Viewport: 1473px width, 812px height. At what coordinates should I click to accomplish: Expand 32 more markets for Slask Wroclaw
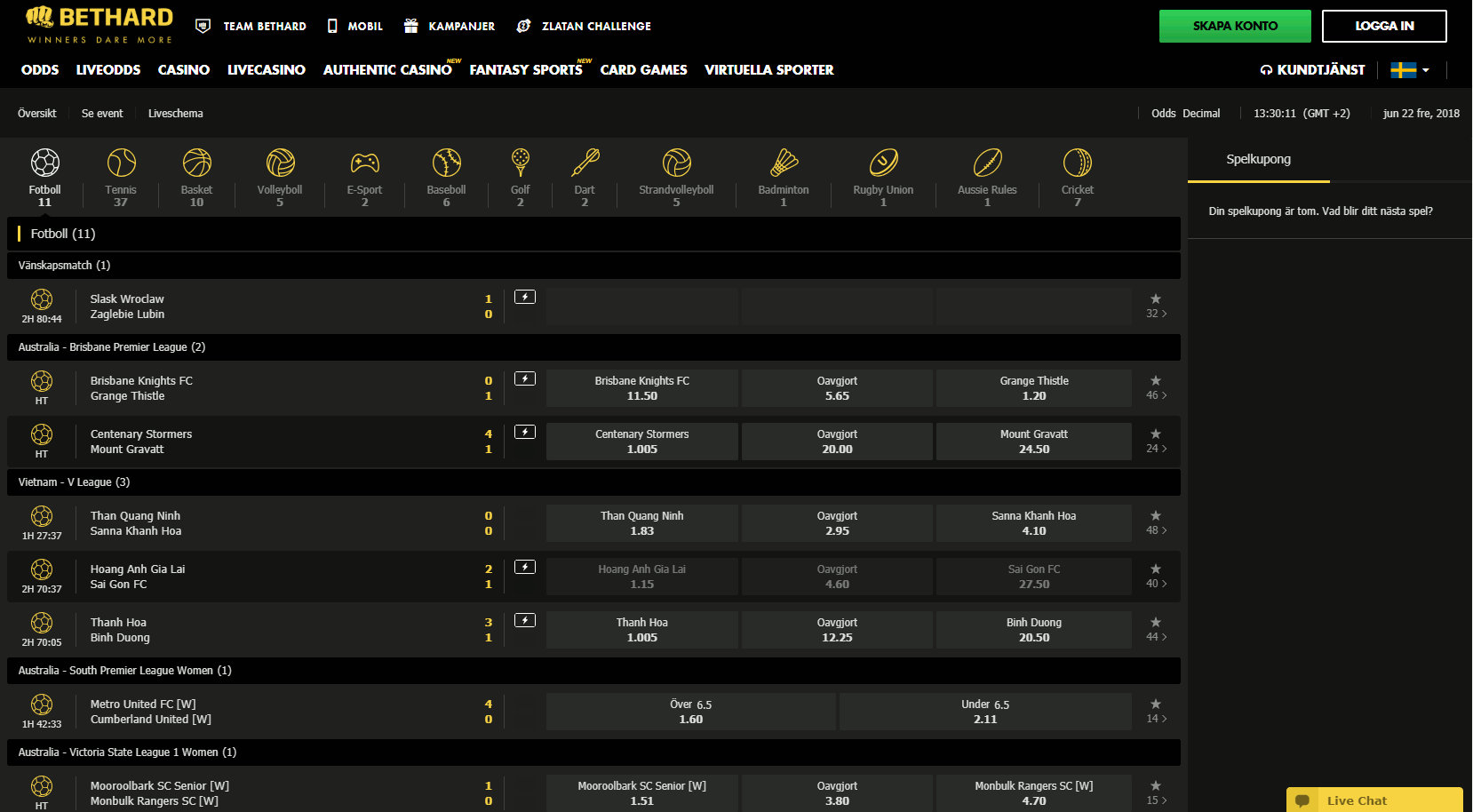[x=1157, y=314]
